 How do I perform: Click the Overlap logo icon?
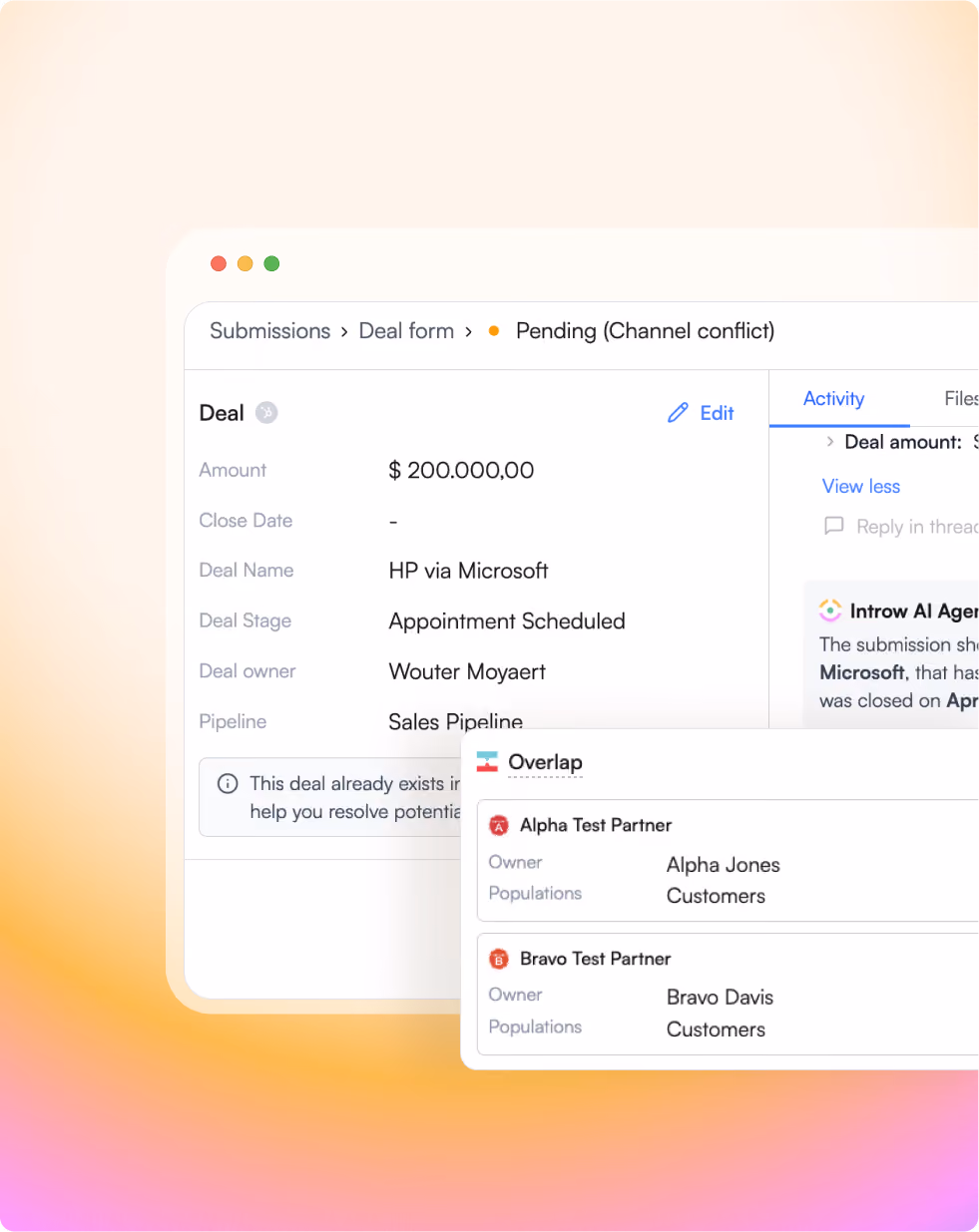[487, 762]
